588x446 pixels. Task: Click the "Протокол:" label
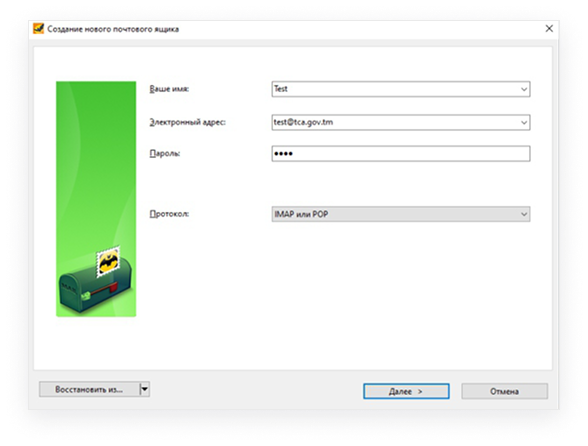(x=169, y=214)
